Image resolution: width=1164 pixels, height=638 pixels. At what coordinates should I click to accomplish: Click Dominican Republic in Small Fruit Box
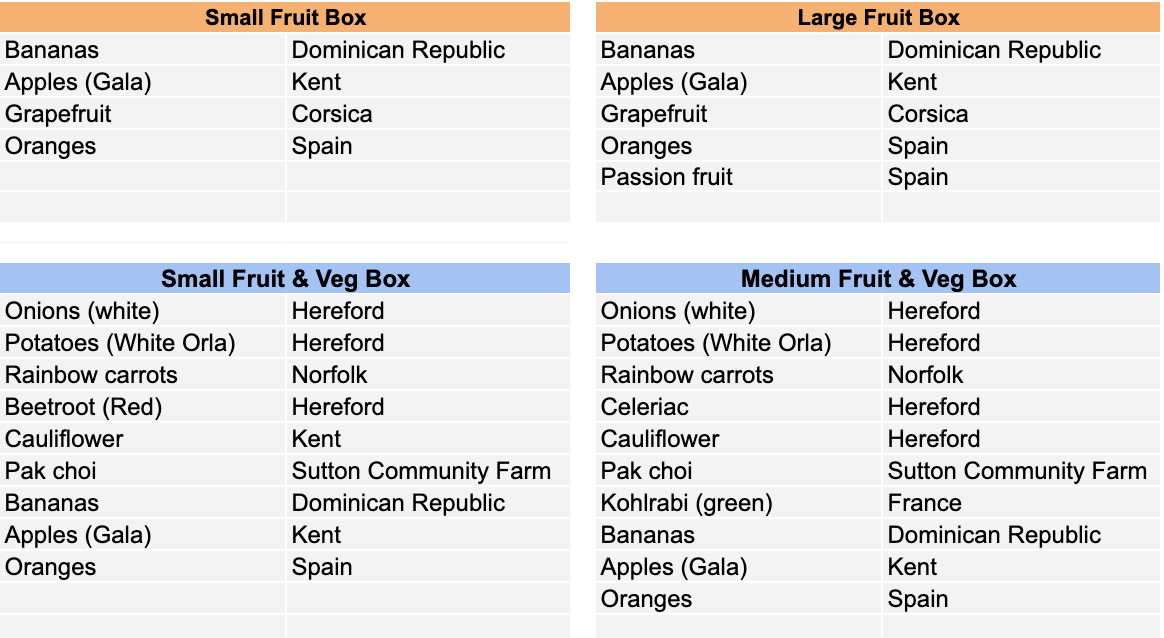[428, 50]
